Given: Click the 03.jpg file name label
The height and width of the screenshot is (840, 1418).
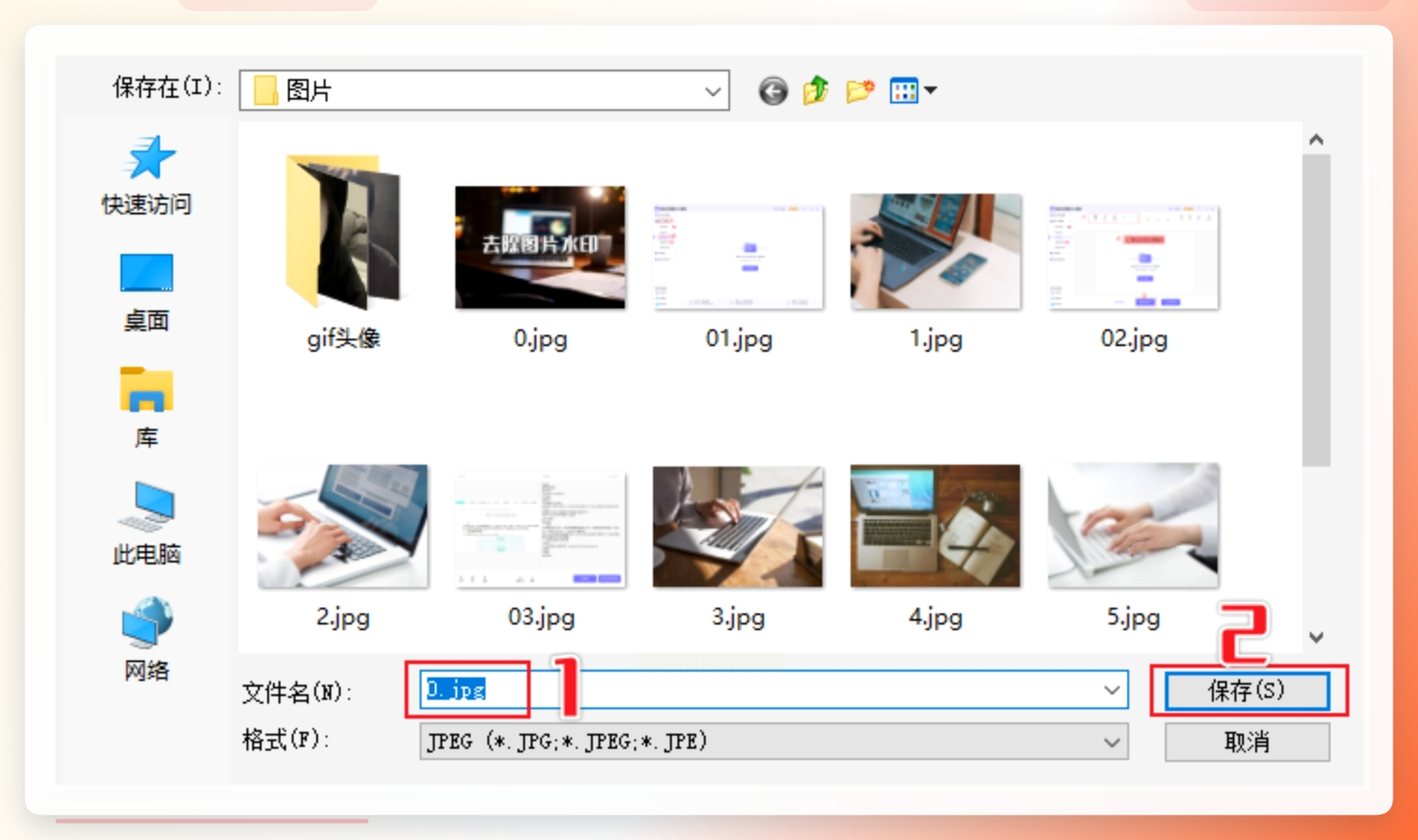Looking at the screenshot, I should (541, 617).
